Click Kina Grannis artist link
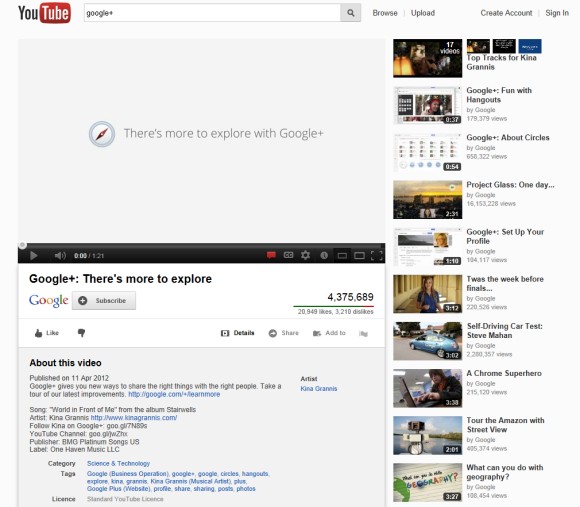Viewport: 580px width, 507px height. pos(319,389)
